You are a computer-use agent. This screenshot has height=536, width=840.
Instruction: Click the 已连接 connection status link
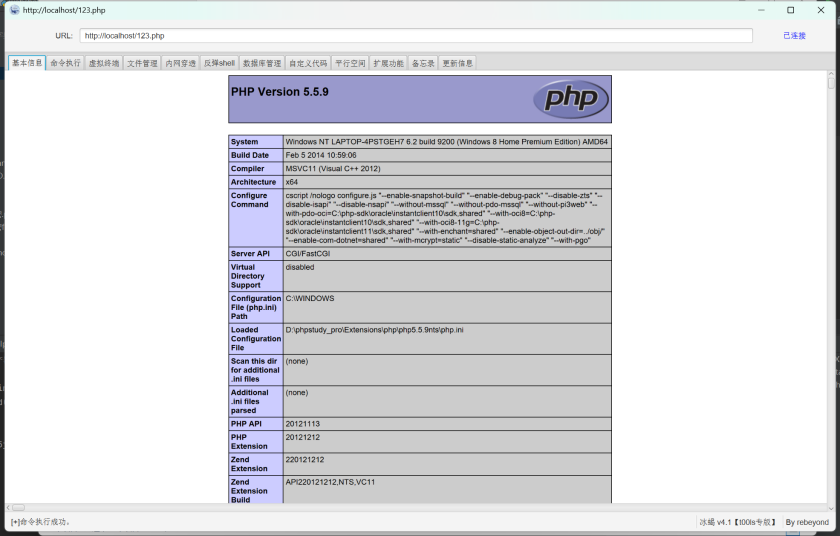[x=794, y=36]
